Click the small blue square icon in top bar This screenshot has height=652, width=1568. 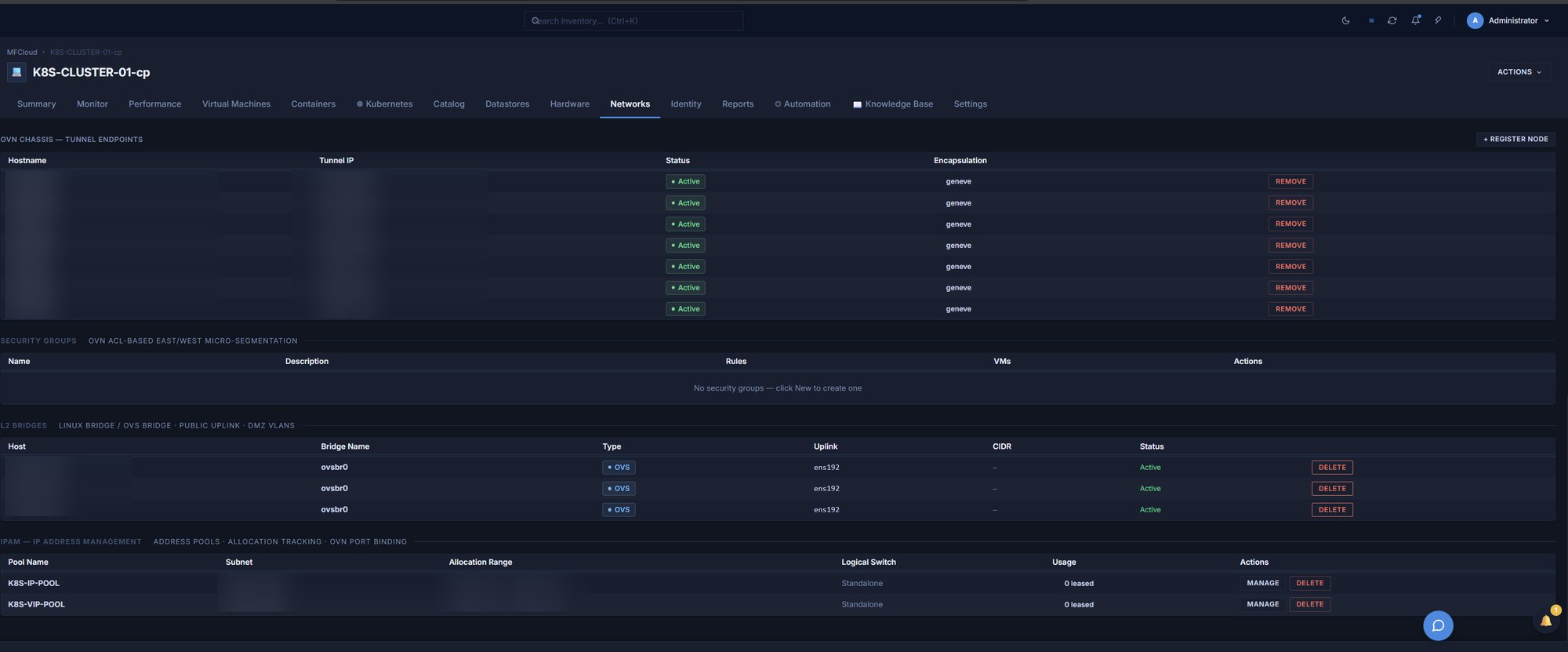[x=1371, y=21]
